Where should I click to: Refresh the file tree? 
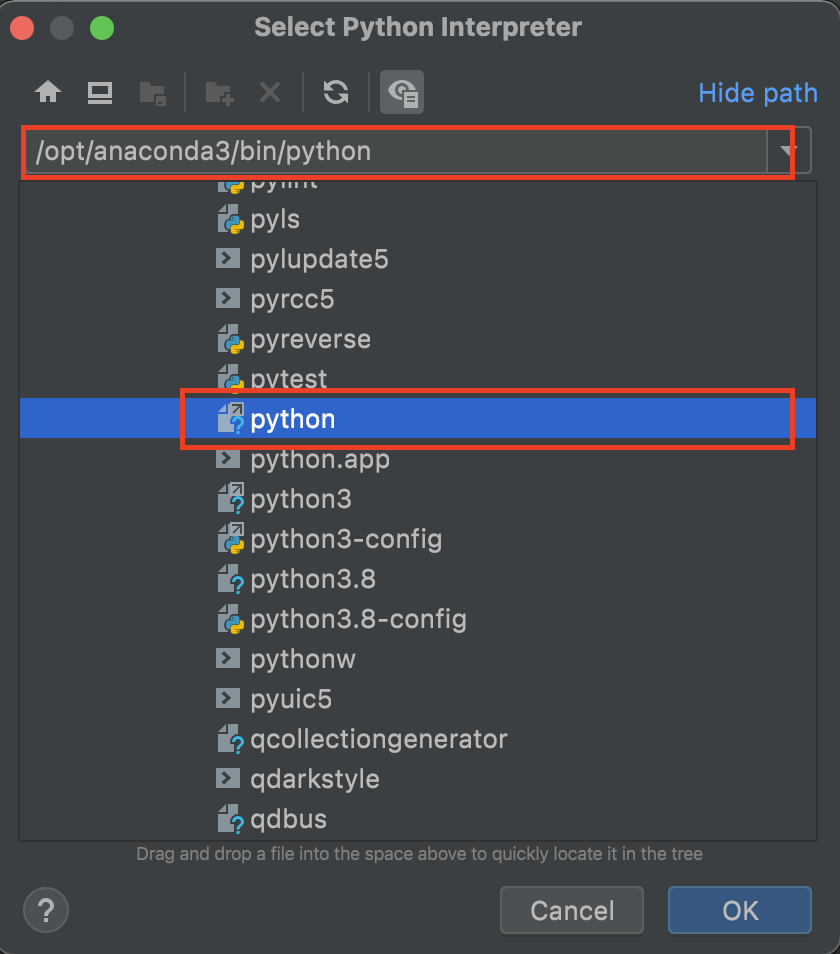point(336,92)
